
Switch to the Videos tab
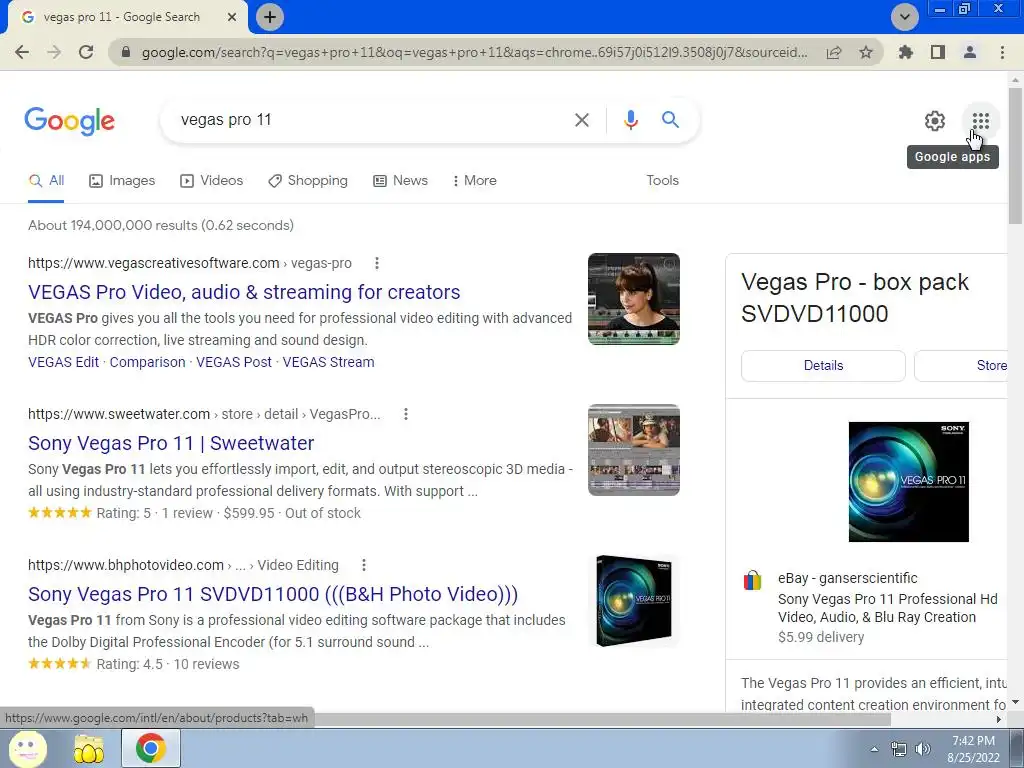(212, 181)
